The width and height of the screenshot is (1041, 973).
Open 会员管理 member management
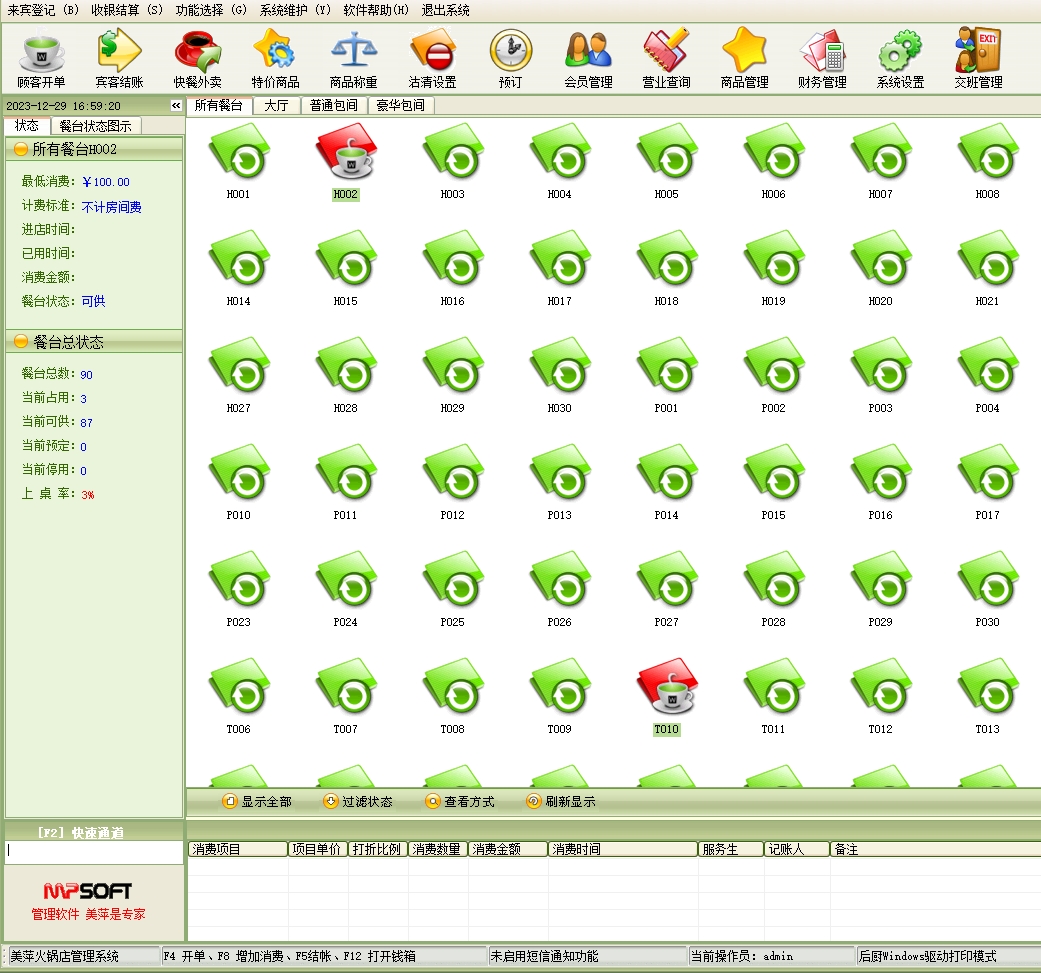[x=588, y=59]
